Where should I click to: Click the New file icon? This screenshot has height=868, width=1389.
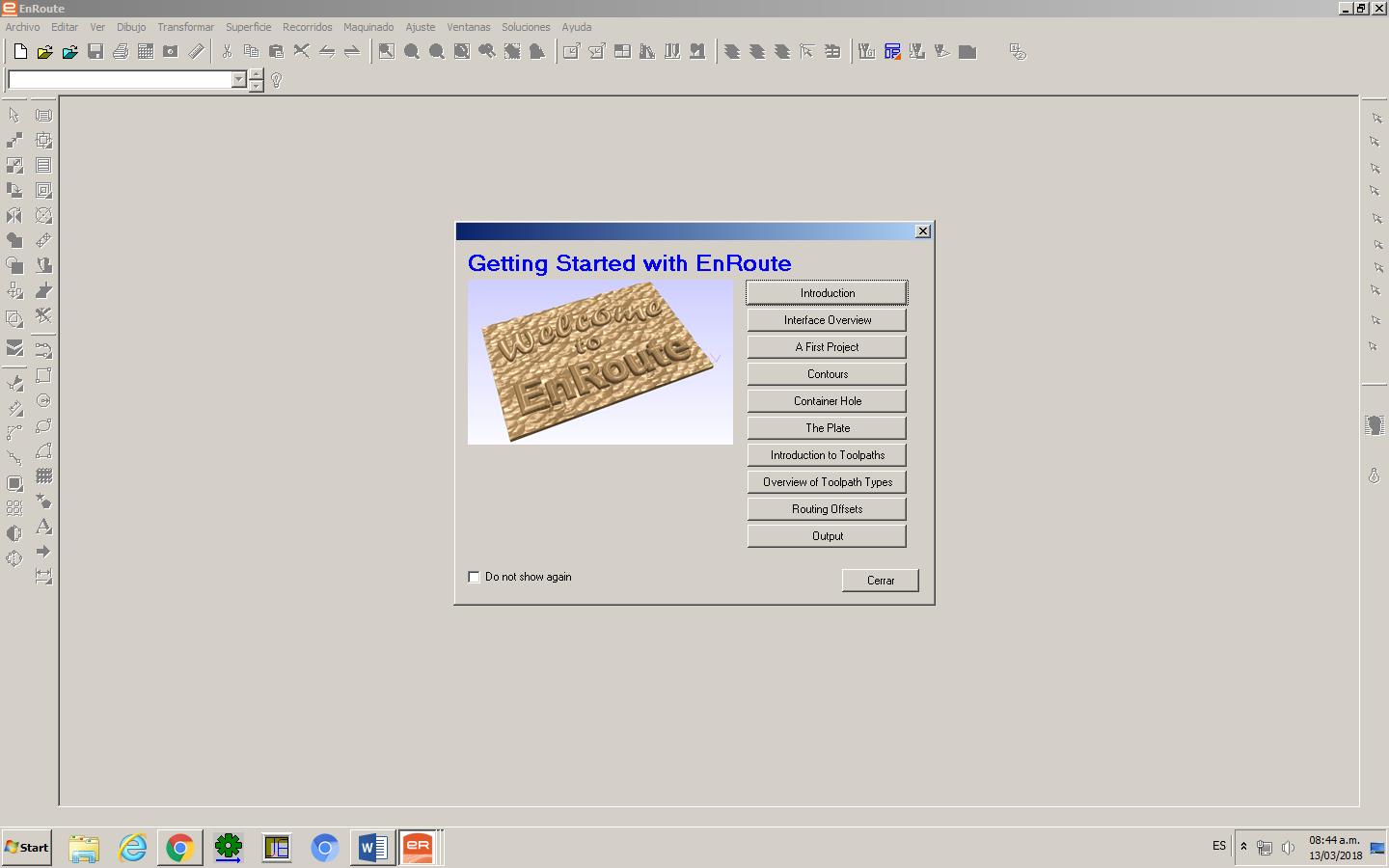pyautogui.click(x=19, y=52)
